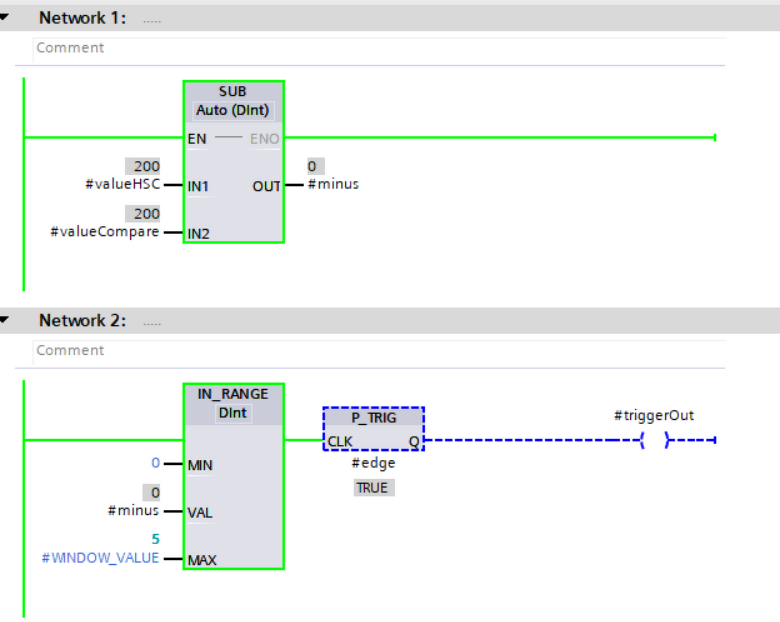Open the Auto (DInt) data type selector
The width and height of the screenshot is (780, 622).
(232, 110)
